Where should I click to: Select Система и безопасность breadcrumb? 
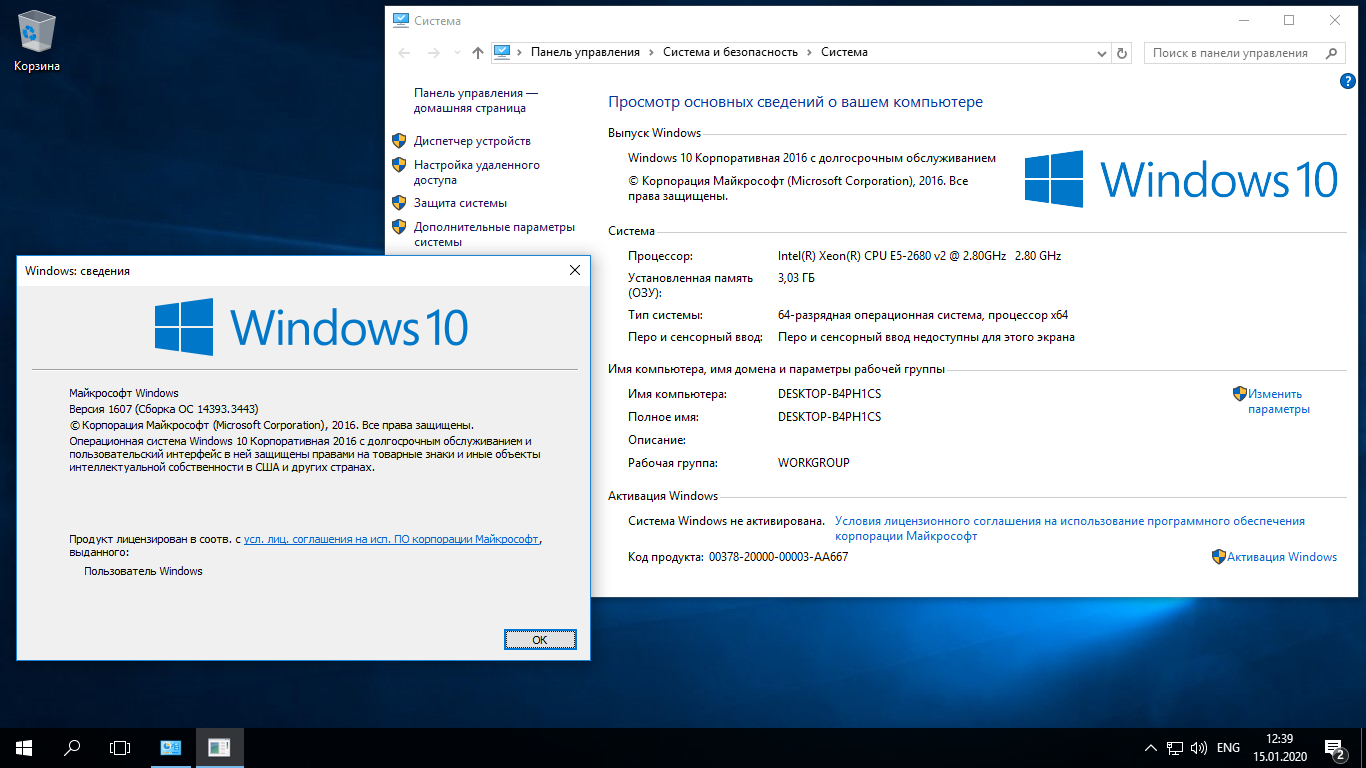point(730,52)
